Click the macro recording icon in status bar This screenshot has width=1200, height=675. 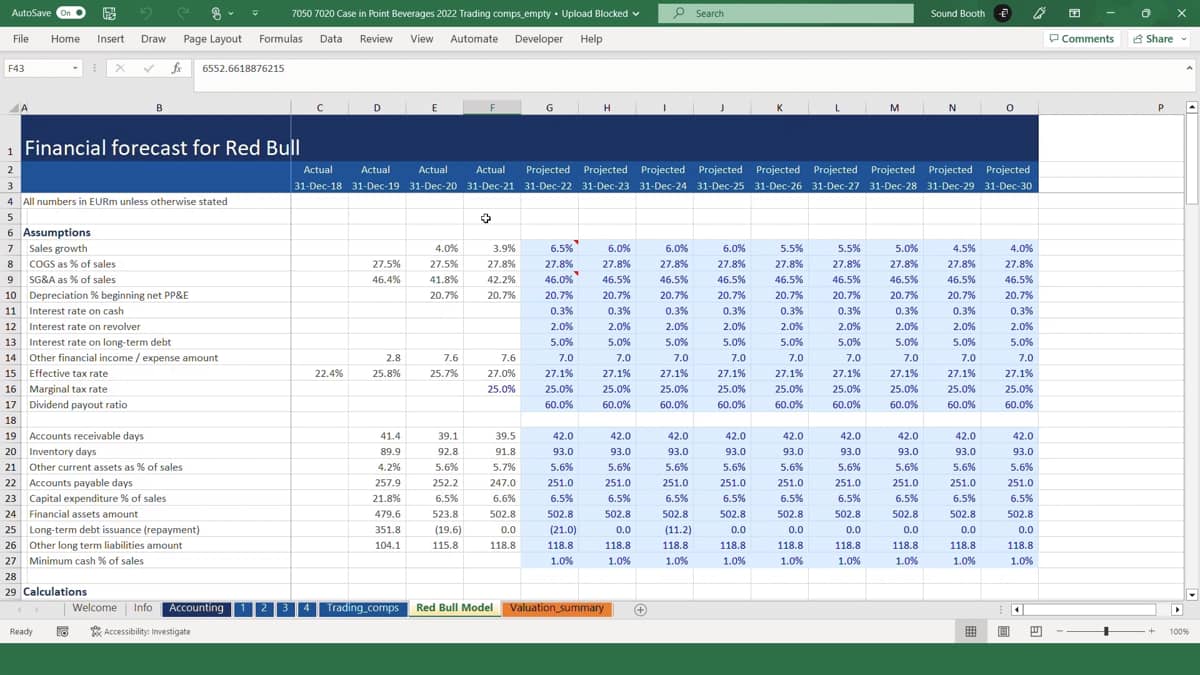[x=62, y=632]
